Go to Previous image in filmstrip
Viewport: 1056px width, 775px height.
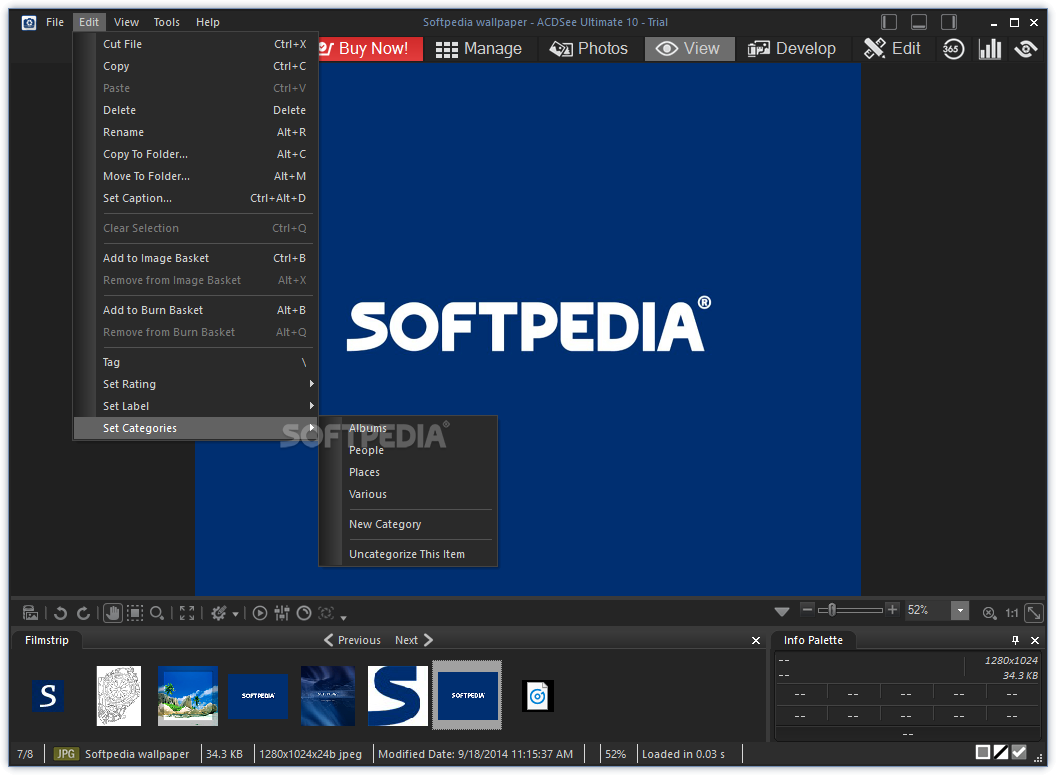pyautogui.click(x=352, y=640)
